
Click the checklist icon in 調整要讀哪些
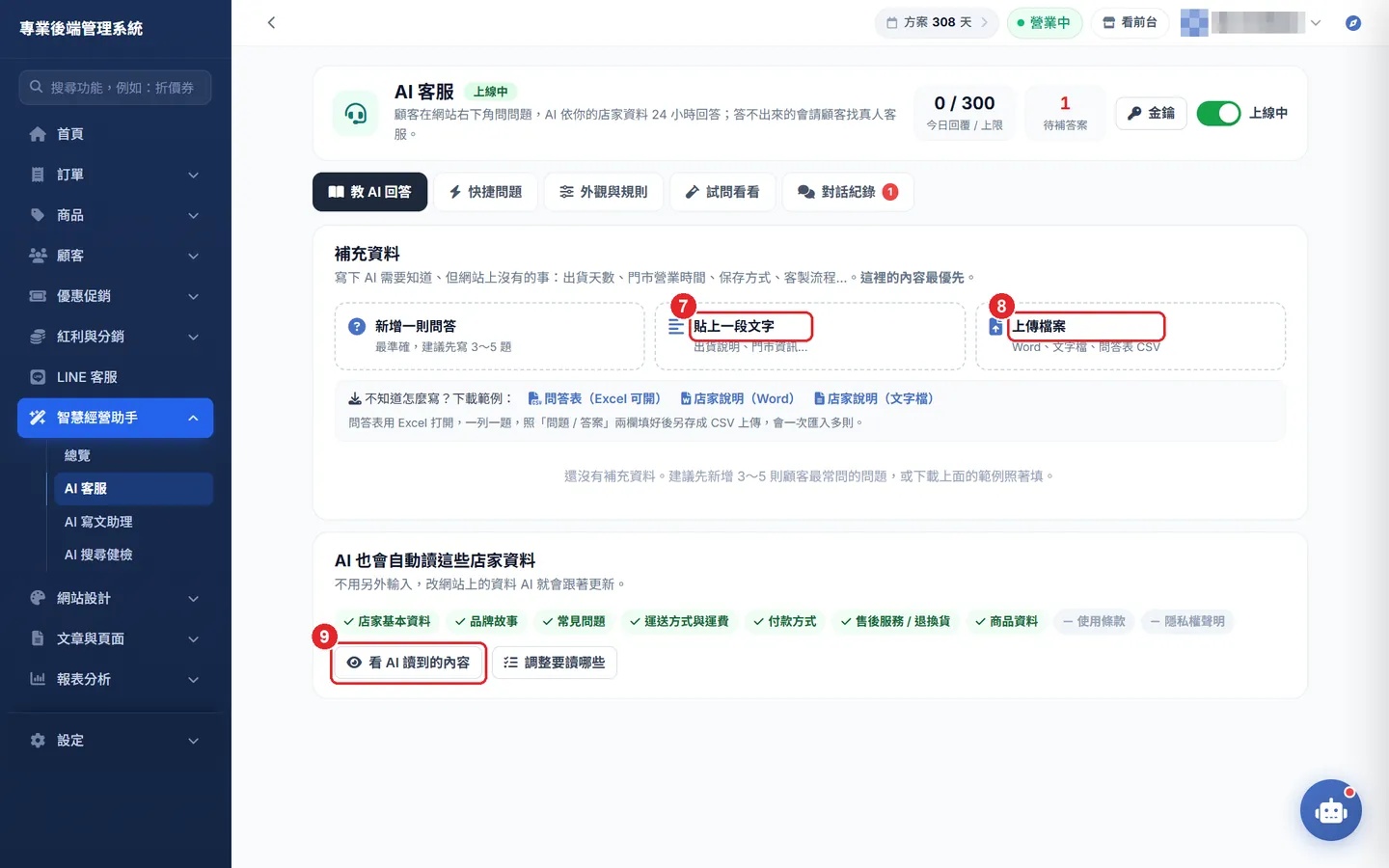pos(511,663)
